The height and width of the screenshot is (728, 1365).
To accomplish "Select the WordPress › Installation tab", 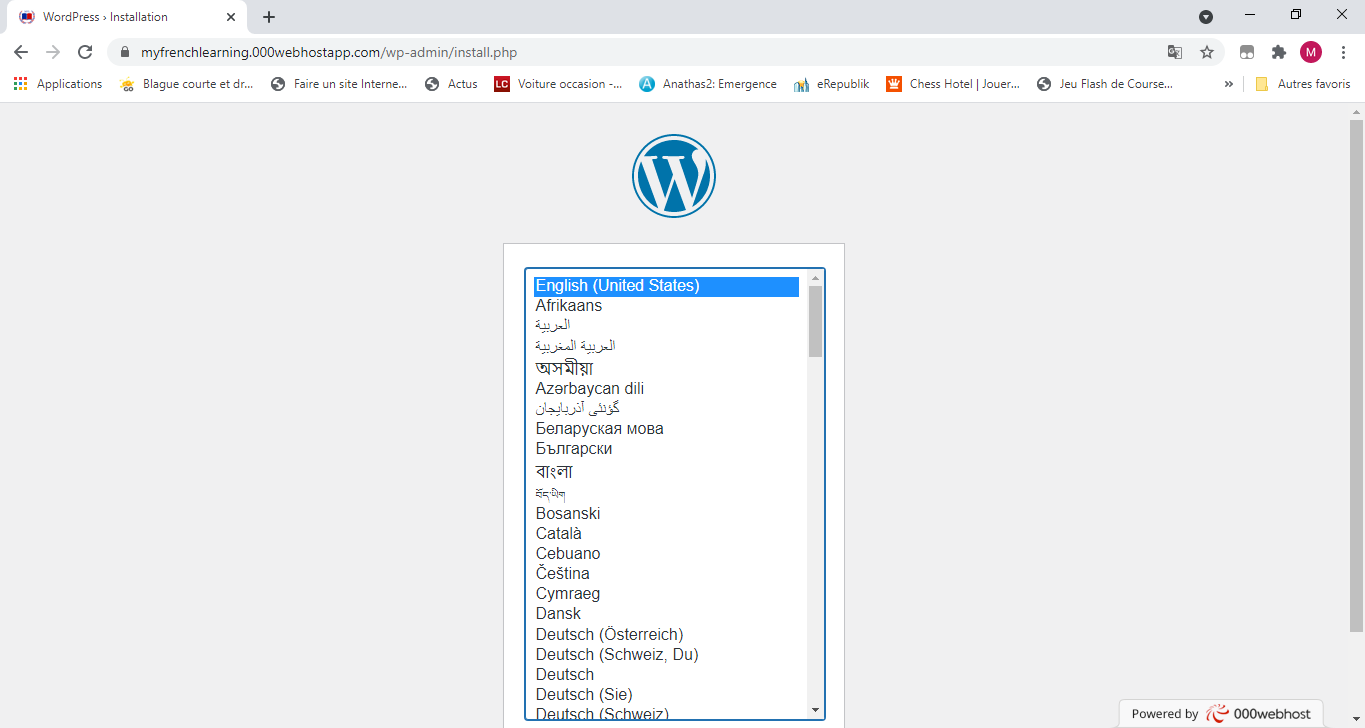I will (127, 17).
